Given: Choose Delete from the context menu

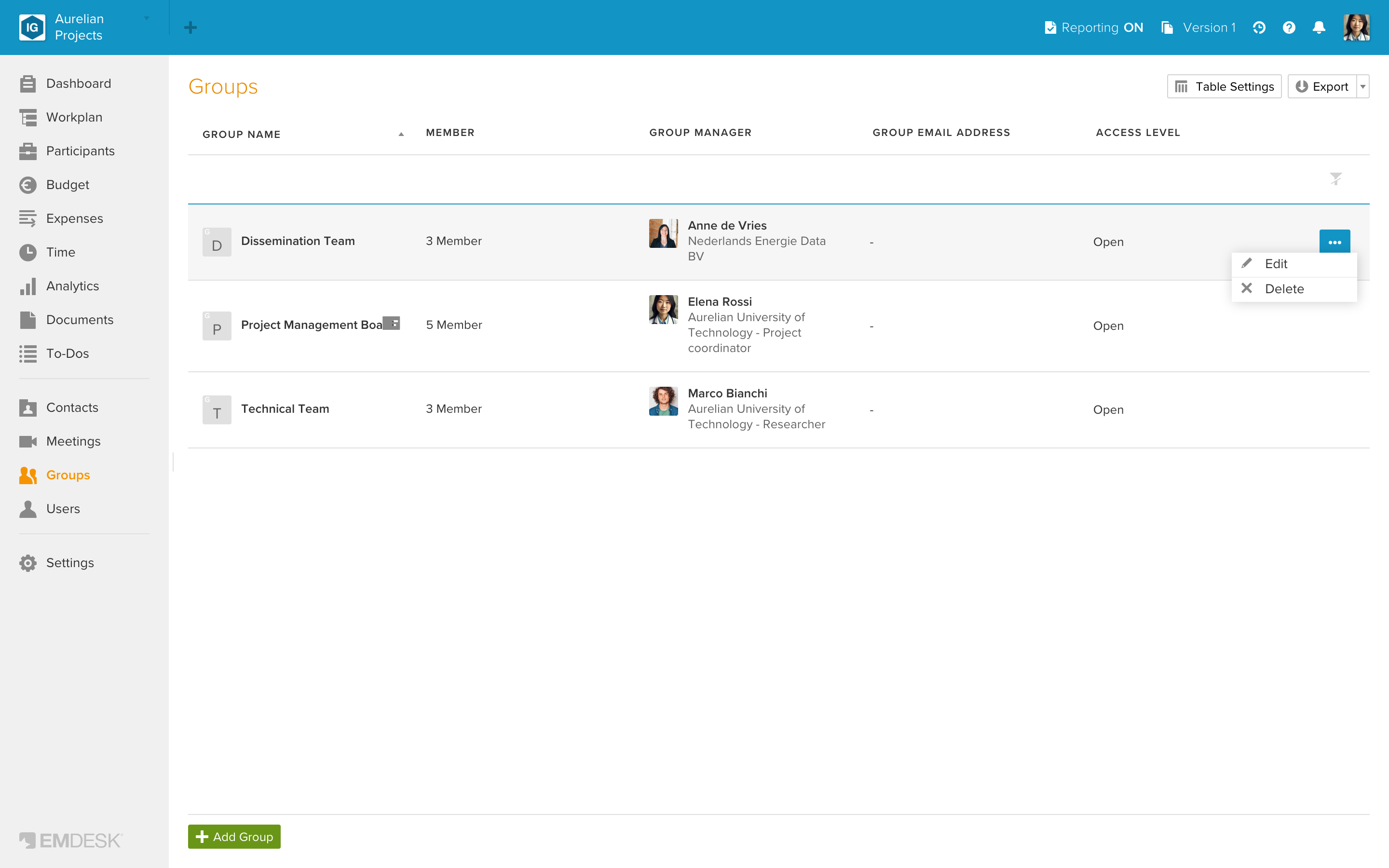Looking at the screenshot, I should coord(1294,289).
